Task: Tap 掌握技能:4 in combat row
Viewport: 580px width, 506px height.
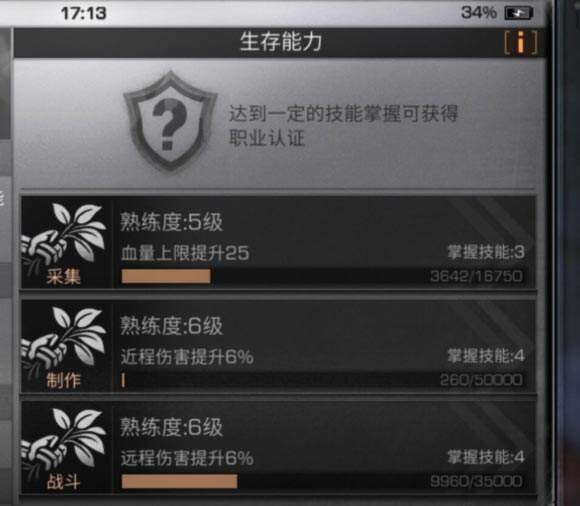Action: pos(486,457)
